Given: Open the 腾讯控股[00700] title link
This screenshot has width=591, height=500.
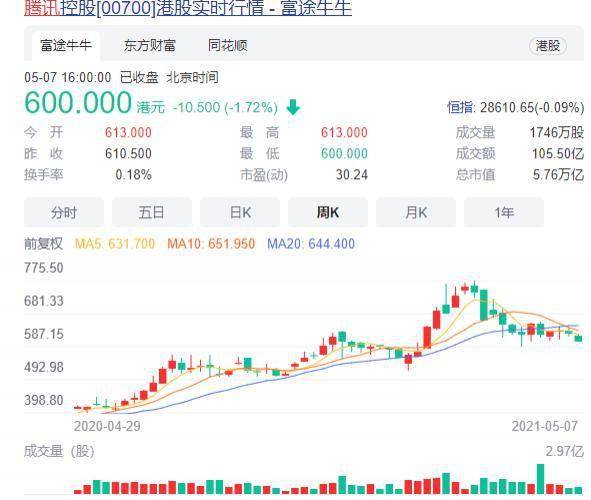Looking at the screenshot, I should pyautogui.click(x=188, y=8).
